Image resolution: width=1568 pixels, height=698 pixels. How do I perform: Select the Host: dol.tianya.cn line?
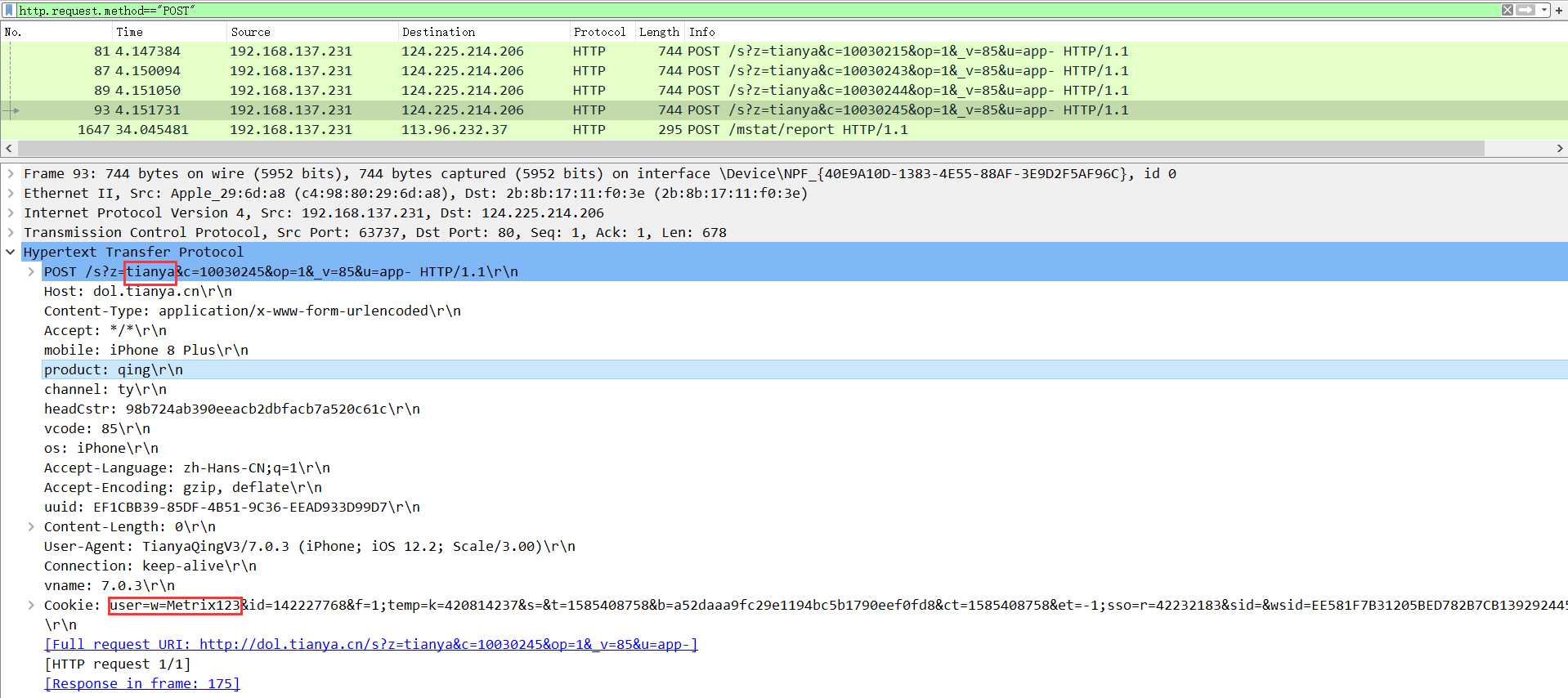click(x=138, y=291)
